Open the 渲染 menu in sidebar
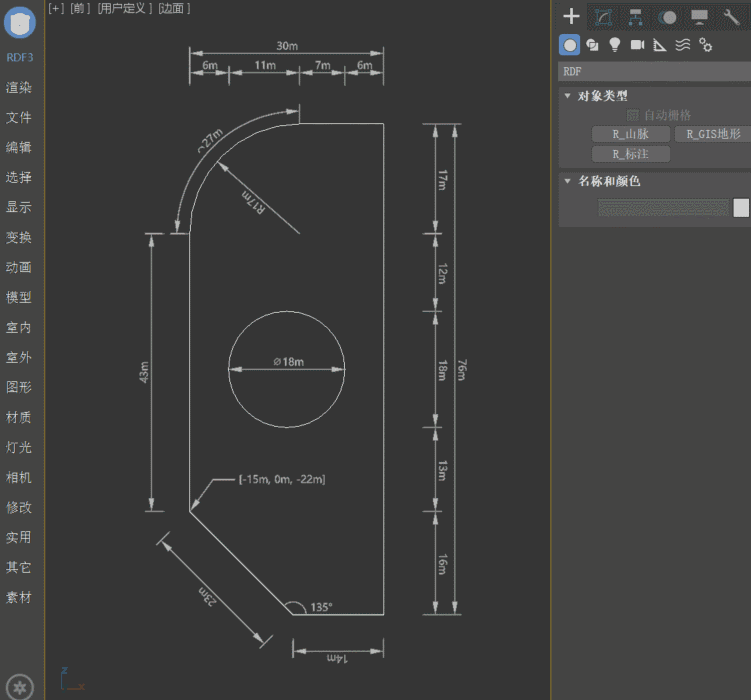 (x=19, y=87)
